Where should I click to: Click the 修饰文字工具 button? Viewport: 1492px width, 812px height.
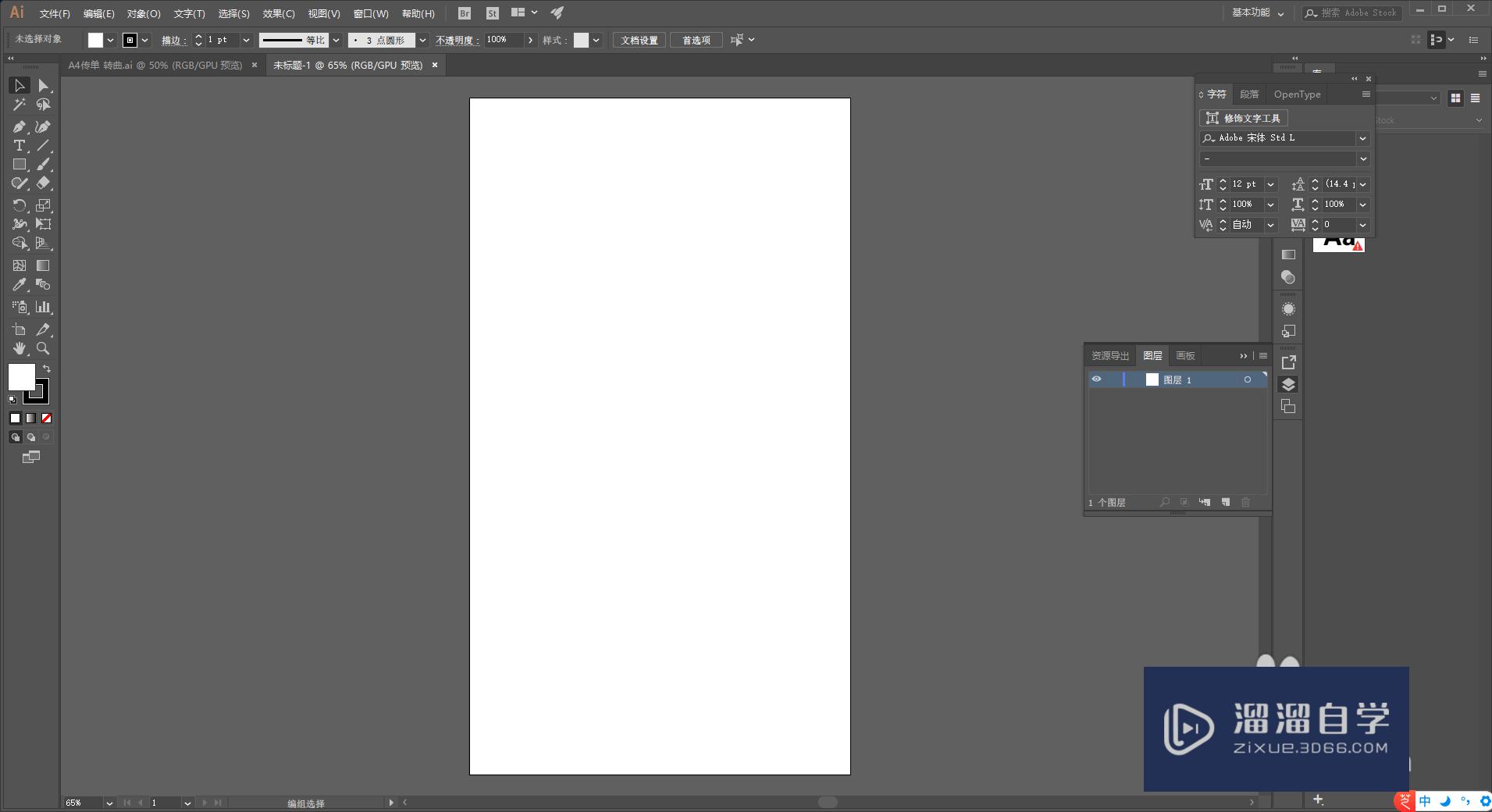[x=1244, y=118]
